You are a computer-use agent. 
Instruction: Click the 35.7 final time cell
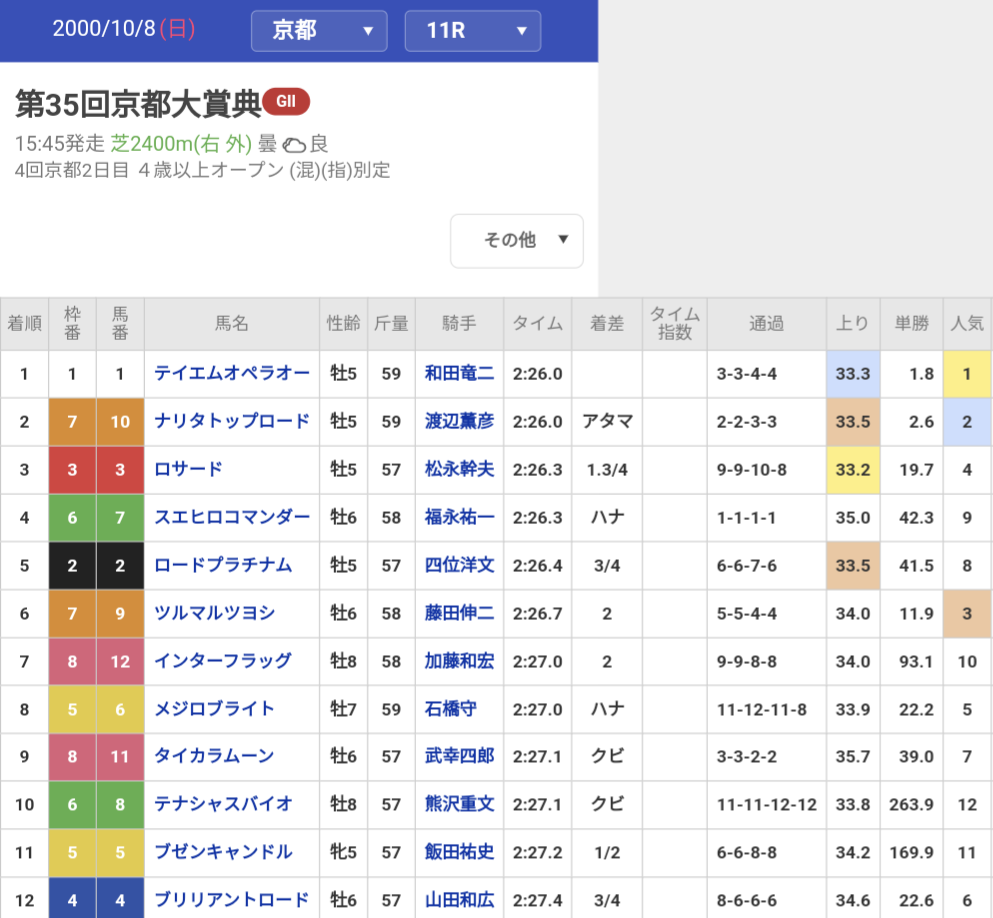pyautogui.click(x=852, y=756)
